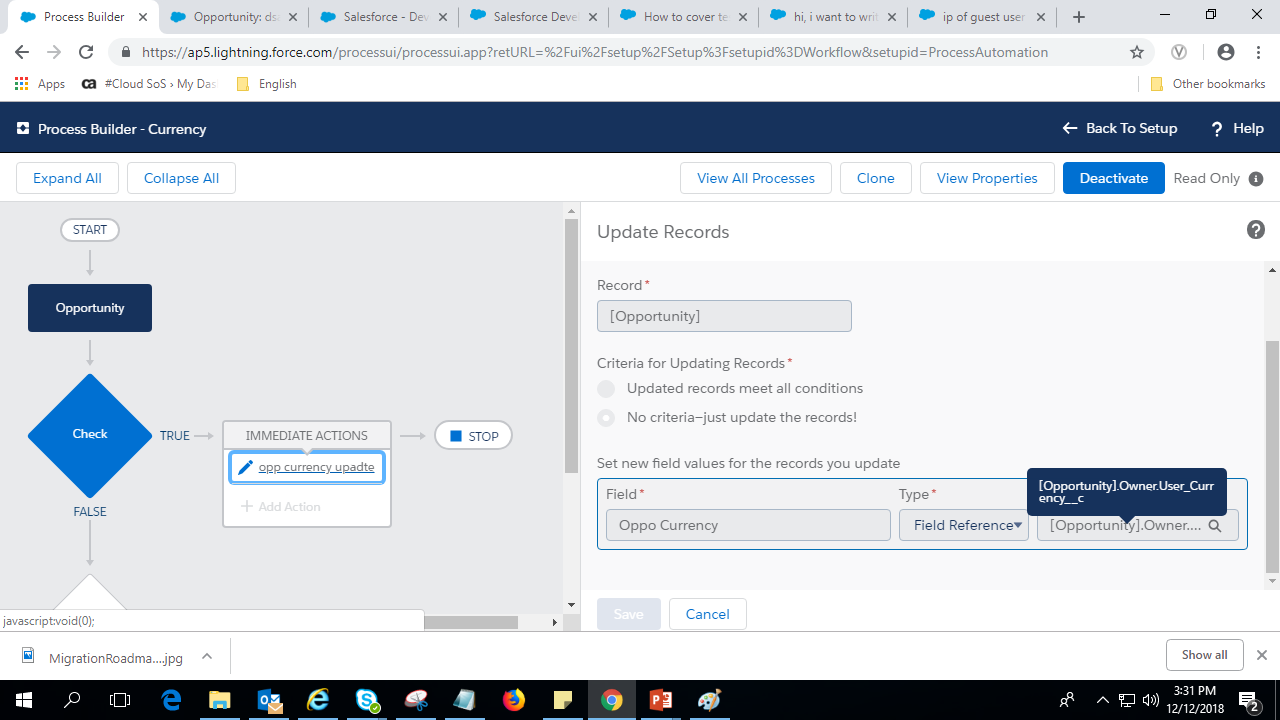Click the browser address bar
This screenshot has height=720, width=1280.
click(630, 52)
